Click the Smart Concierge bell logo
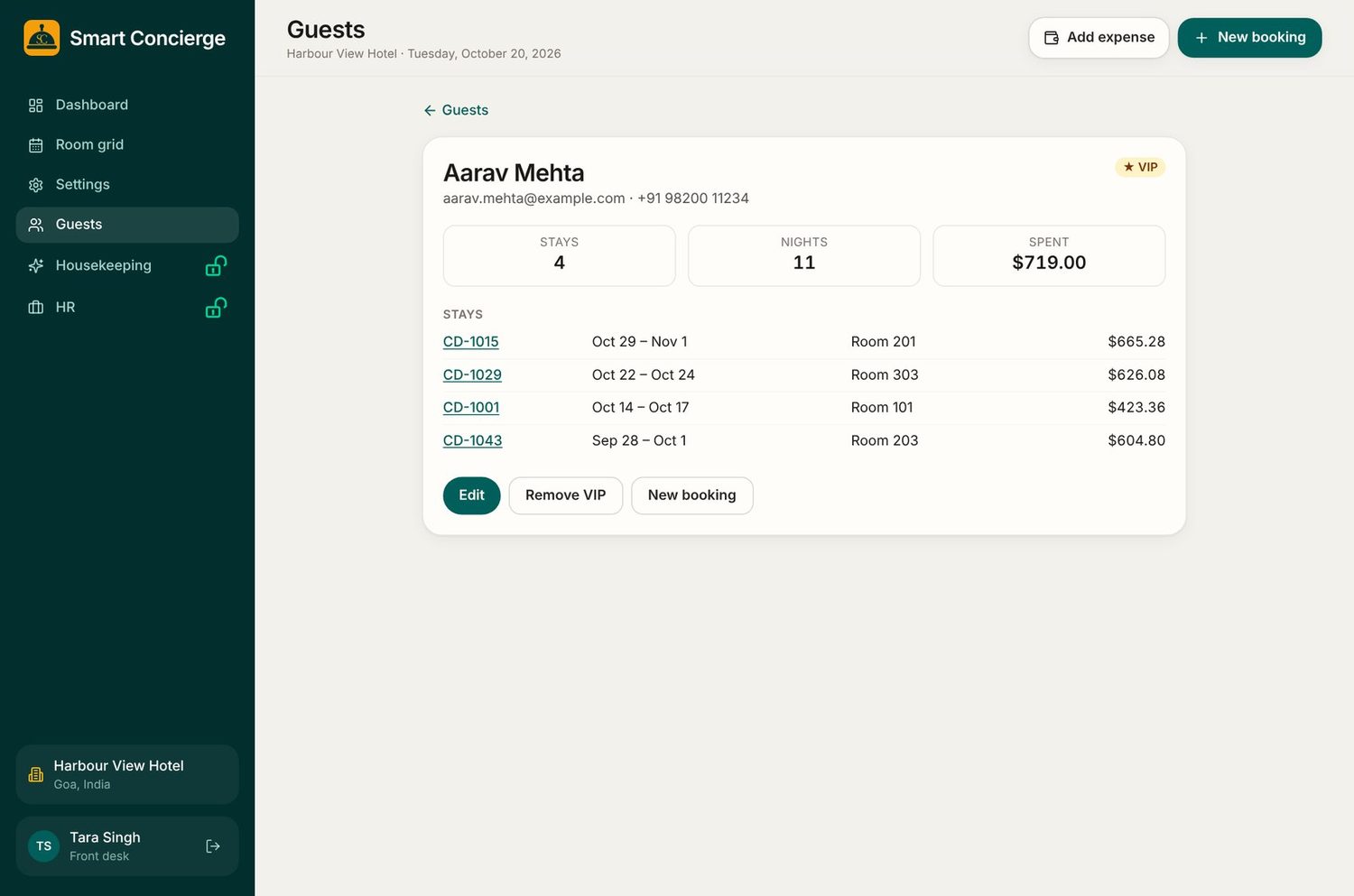Viewport: 1354px width, 896px height. point(42,38)
